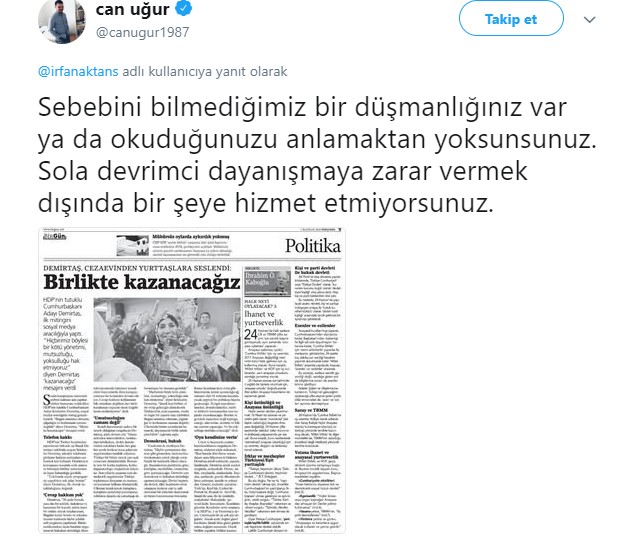Click the small building photo atop the clipping
This screenshot has width=625, height=541.
[133, 246]
